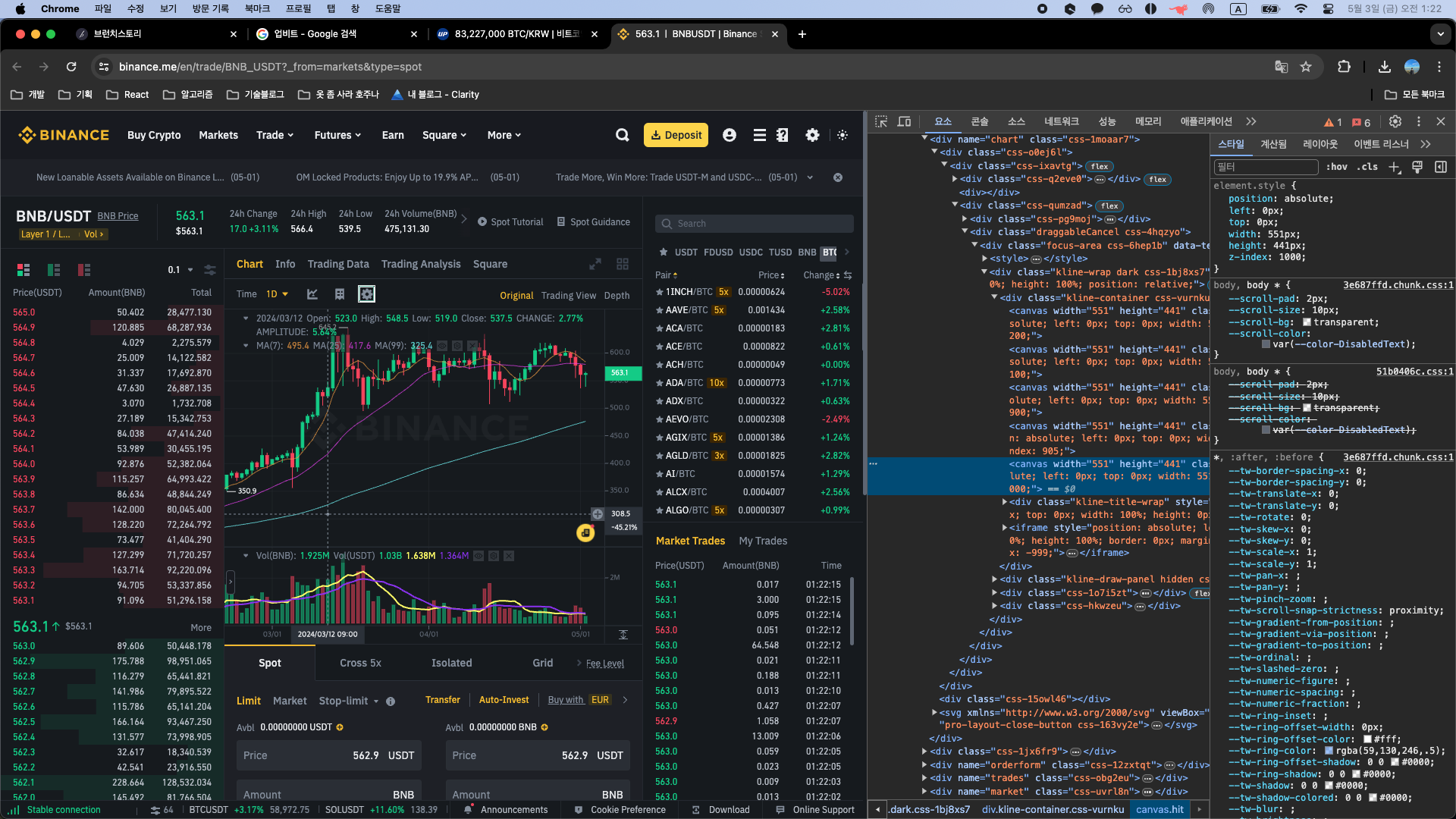Screen dimensions: 1456x819
Task: Show only buy orders in order book
Action: 54,270
